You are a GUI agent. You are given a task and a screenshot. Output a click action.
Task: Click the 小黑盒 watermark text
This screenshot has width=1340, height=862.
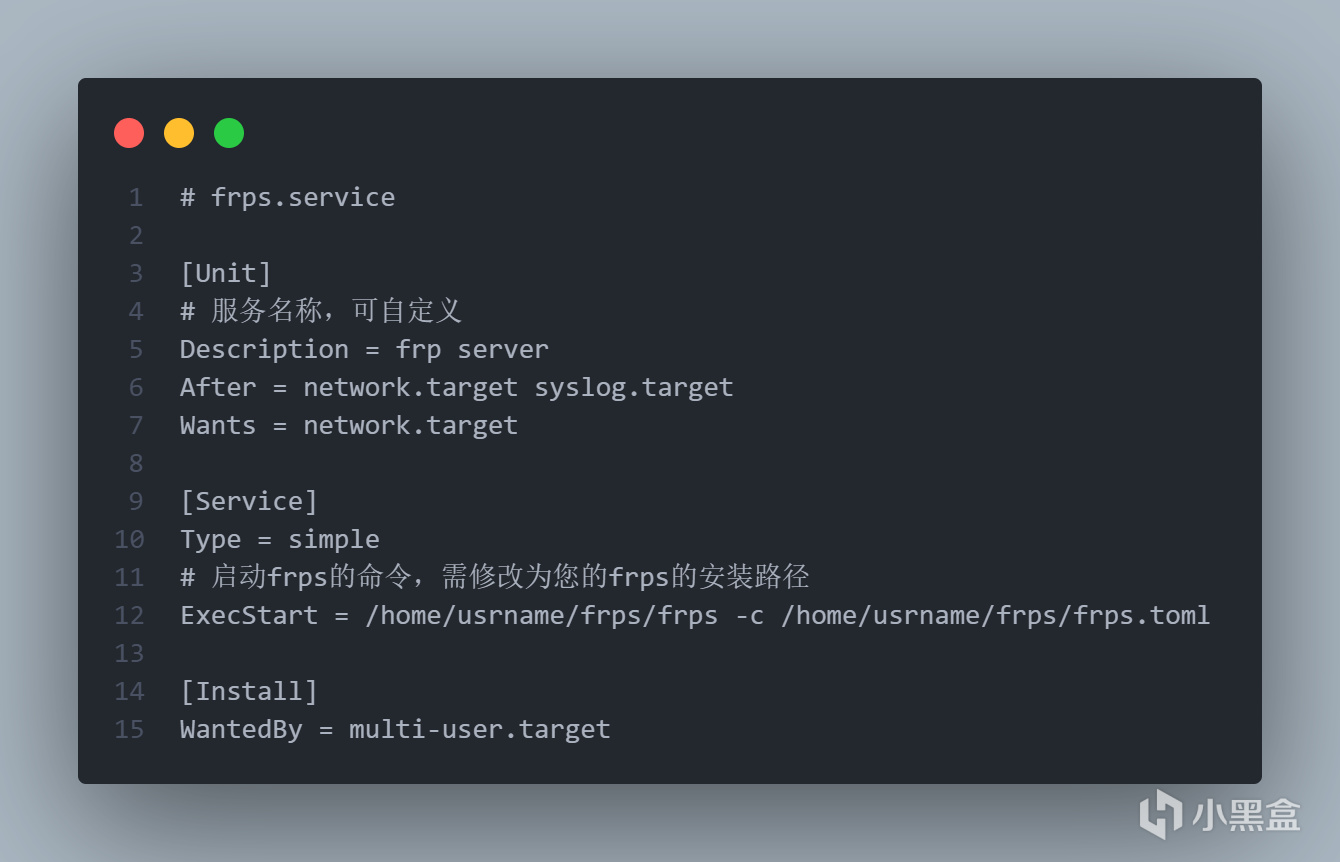(1246, 814)
